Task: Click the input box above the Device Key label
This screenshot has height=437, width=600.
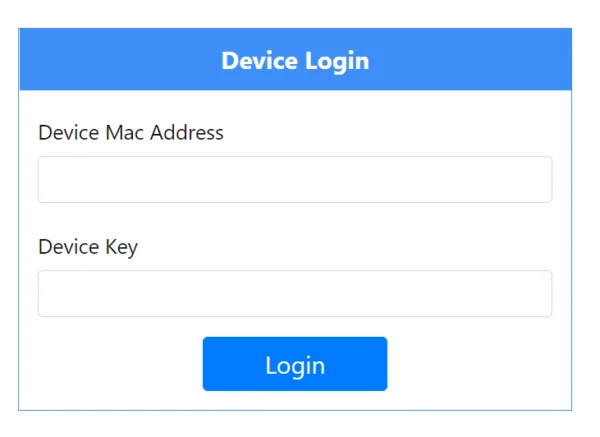Action: [295, 180]
